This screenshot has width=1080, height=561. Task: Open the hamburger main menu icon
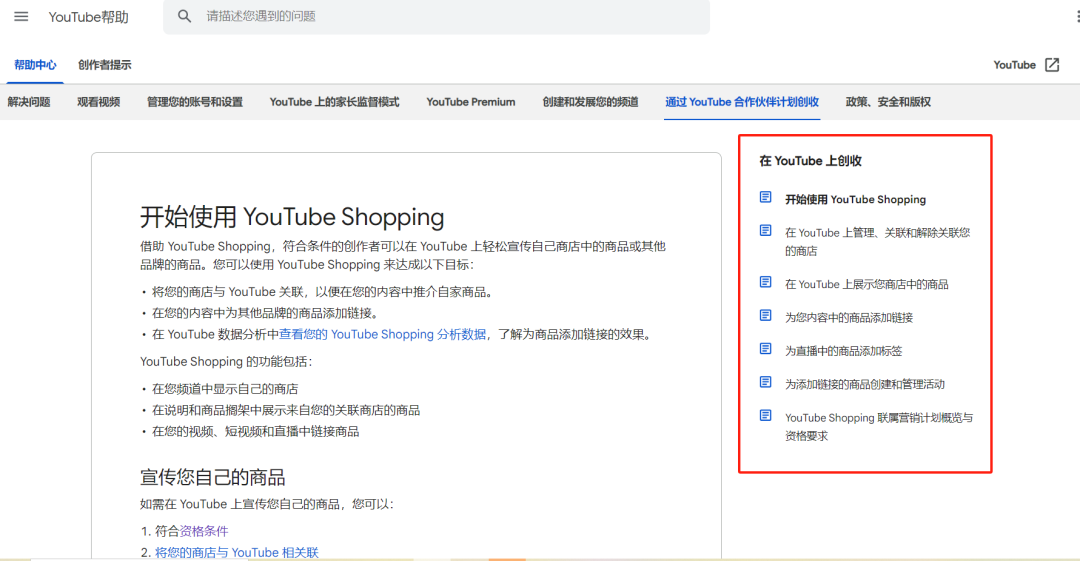(21, 17)
